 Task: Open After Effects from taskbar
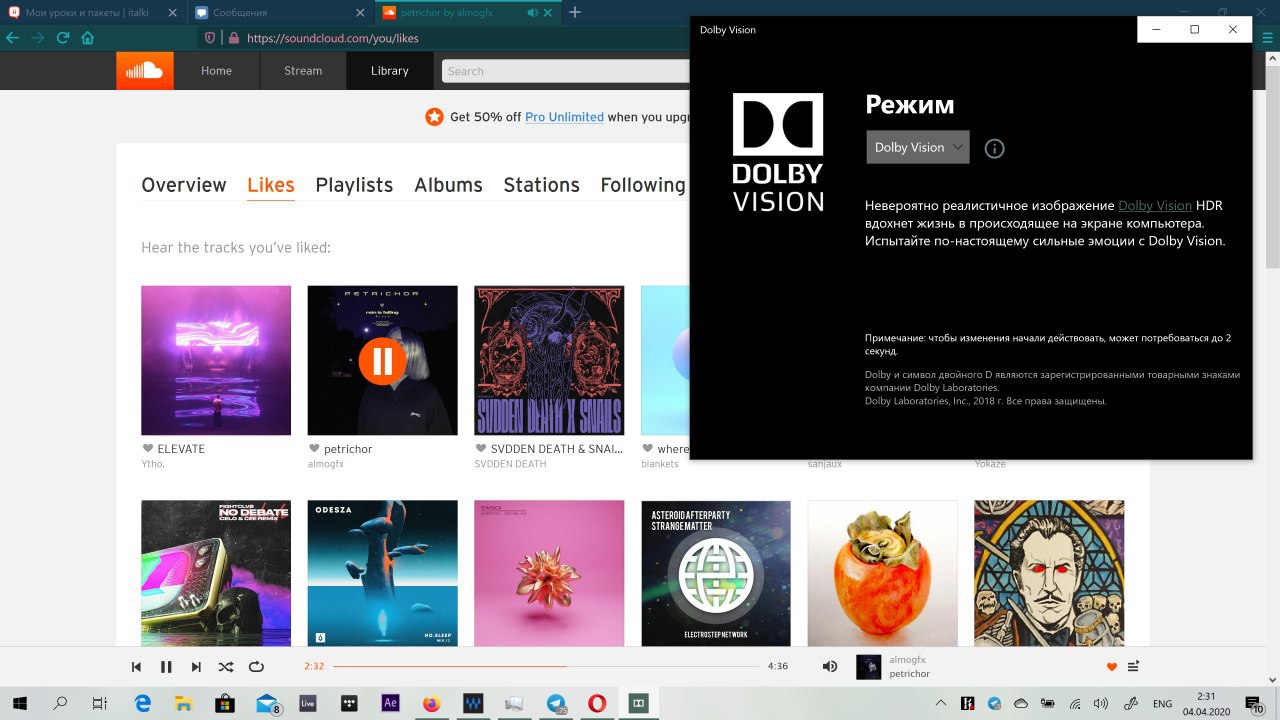390,703
